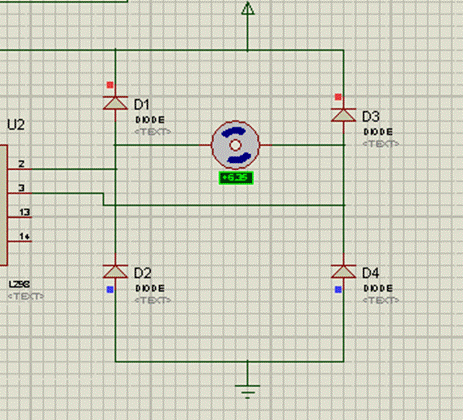Select pin 14 of U2
The image size is (463, 420).
coord(20,241)
